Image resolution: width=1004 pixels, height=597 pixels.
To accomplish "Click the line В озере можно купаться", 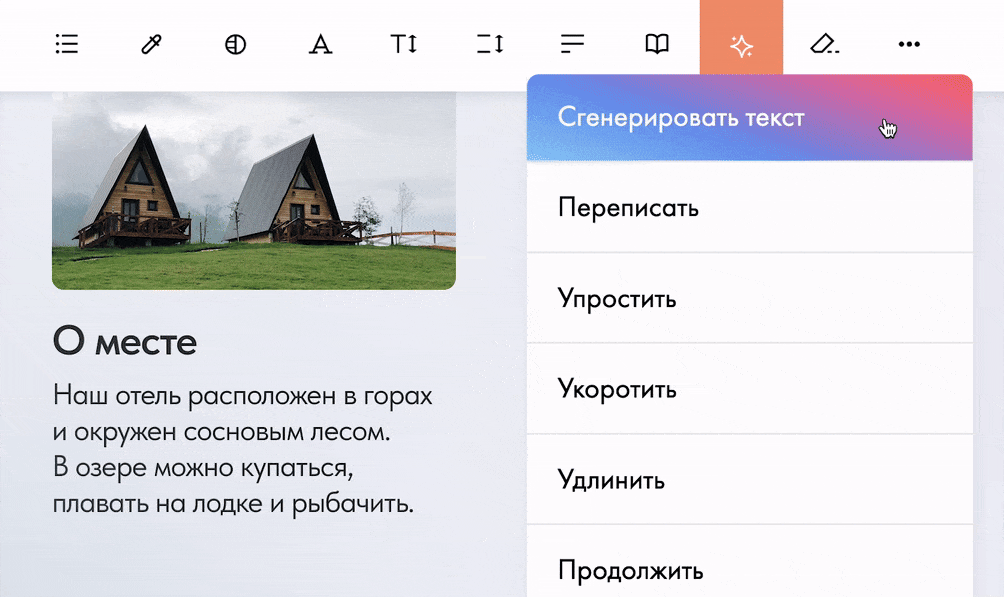I will [203, 468].
